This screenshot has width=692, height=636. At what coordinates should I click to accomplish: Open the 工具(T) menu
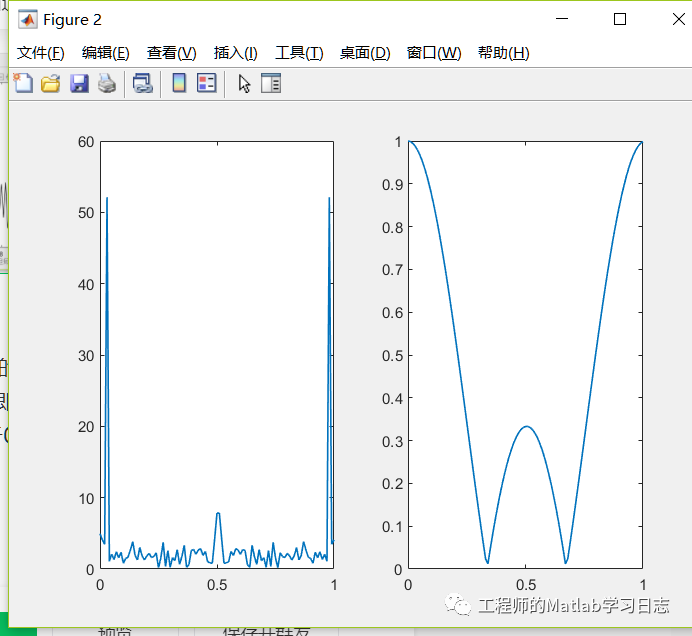click(299, 53)
